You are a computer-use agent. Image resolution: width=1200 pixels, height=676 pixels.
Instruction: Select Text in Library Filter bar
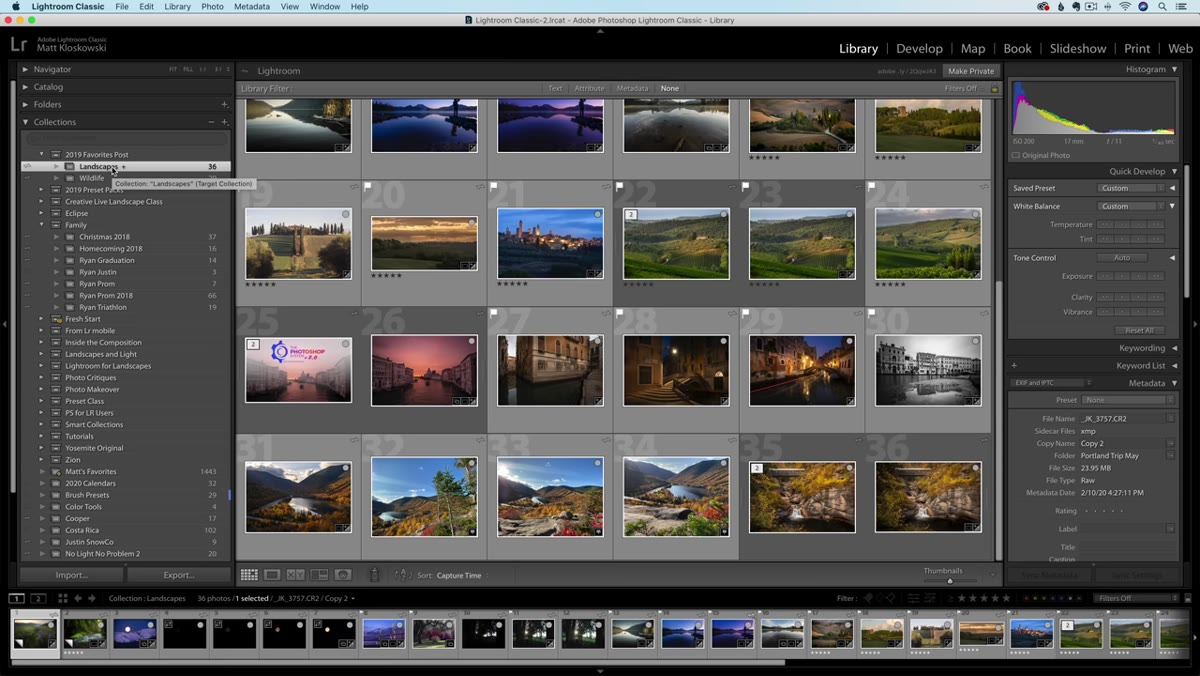(555, 88)
